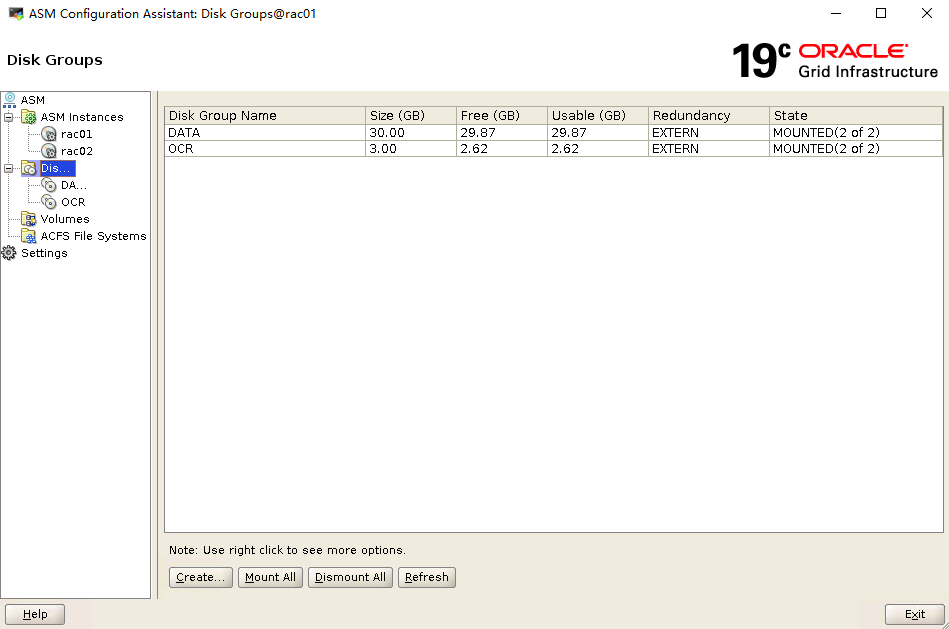Click OCR row MOUNTED(2 of 2) state

[856, 149]
